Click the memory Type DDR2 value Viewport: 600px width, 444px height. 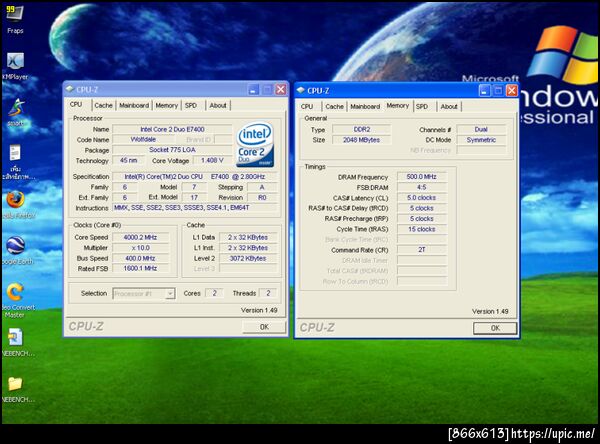point(362,129)
